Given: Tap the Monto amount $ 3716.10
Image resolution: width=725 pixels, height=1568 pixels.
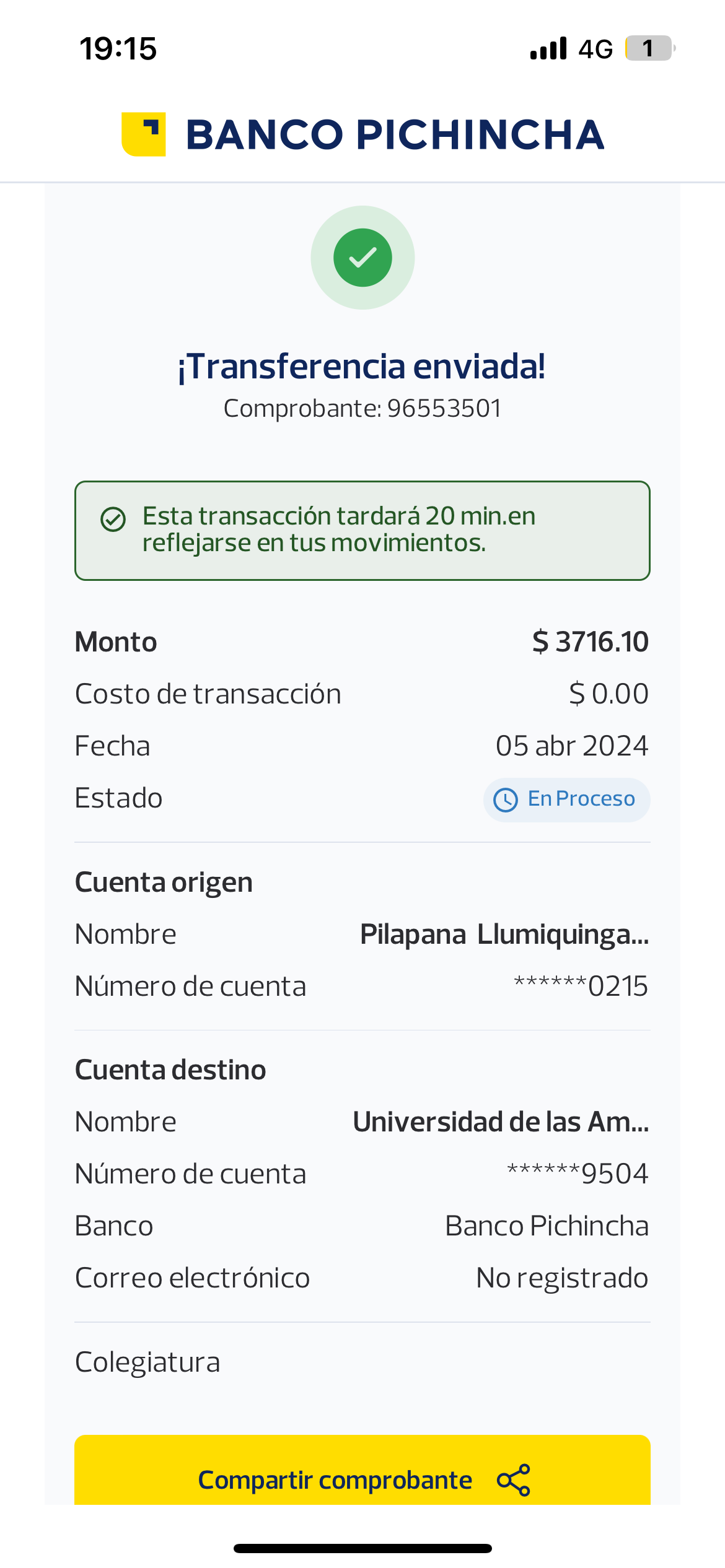Looking at the screenshot, I should 590,642.
